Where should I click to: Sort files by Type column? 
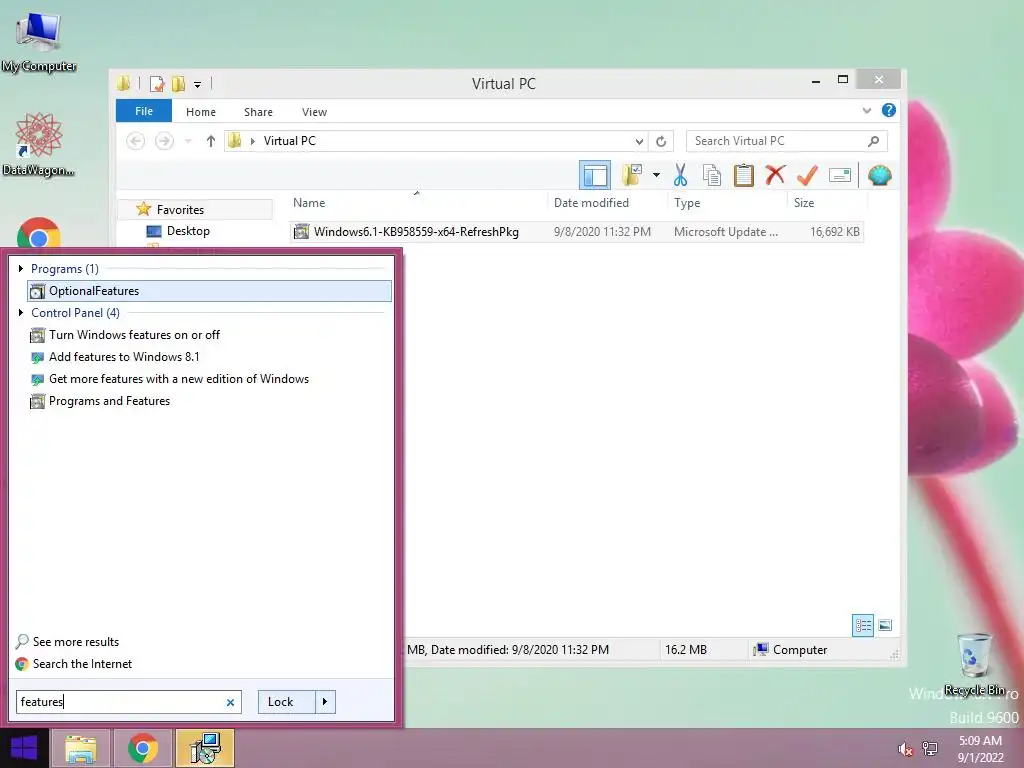[x=687, y=203]
